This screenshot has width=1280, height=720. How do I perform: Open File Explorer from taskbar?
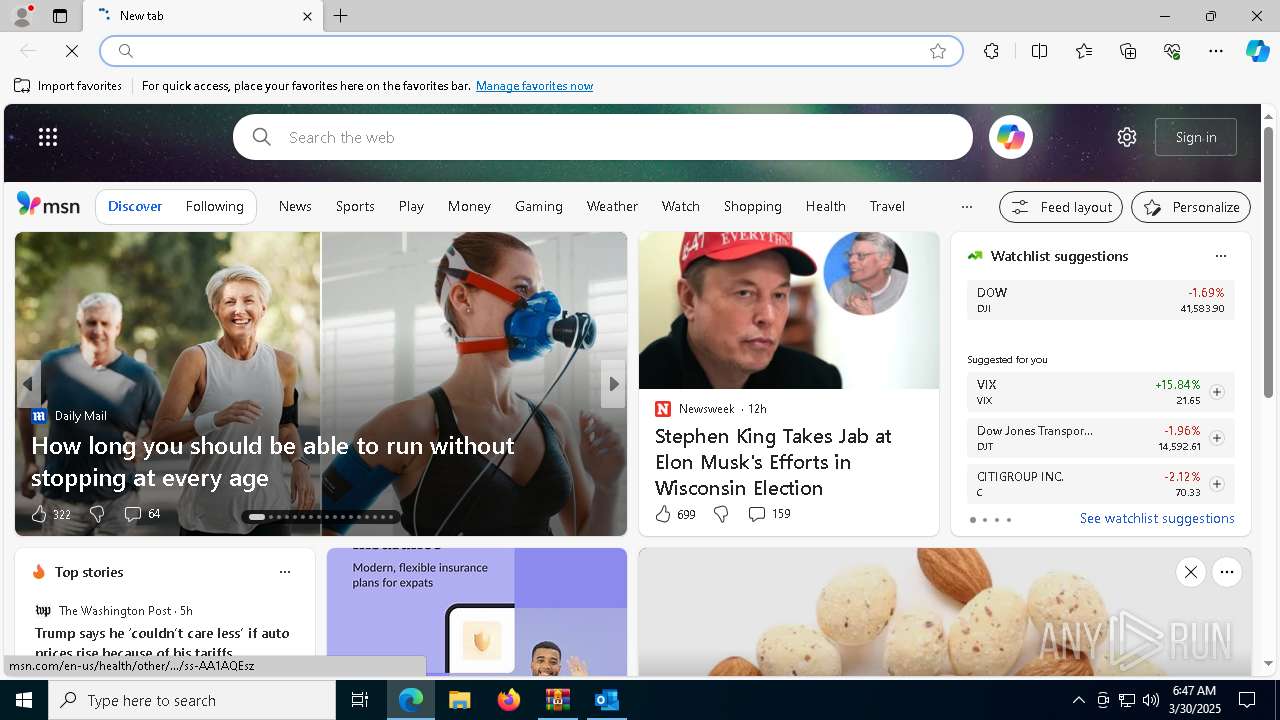point(459,700)
